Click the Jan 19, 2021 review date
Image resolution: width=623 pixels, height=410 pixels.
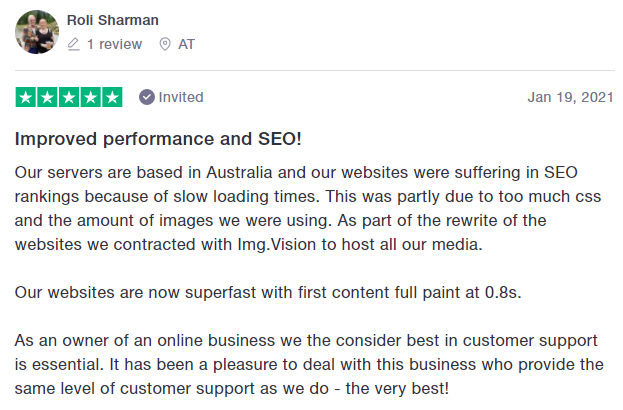coord(571,97)
